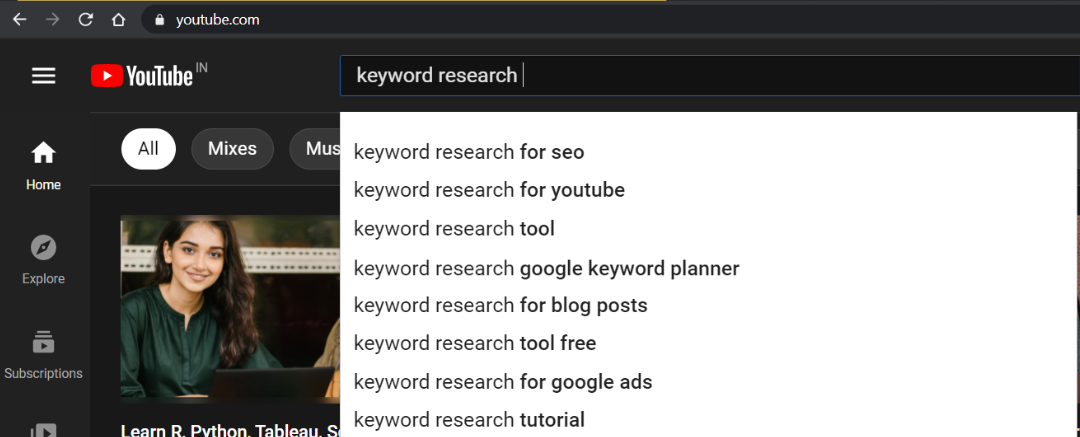Click the browser home icon
Screen dimensions: 1080x437
pyautogui.click(x=118, y=19)
